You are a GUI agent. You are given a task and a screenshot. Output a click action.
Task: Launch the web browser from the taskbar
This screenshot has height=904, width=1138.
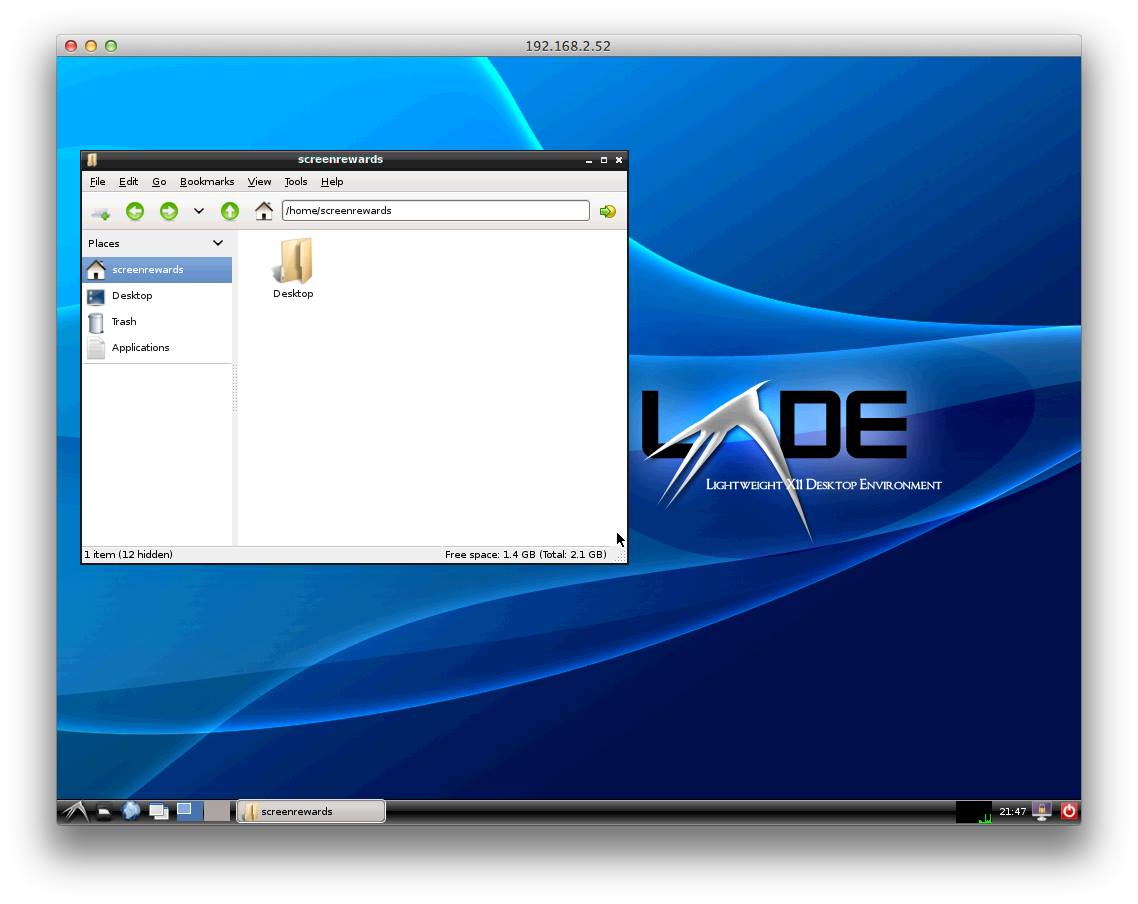tap(131, 811)
